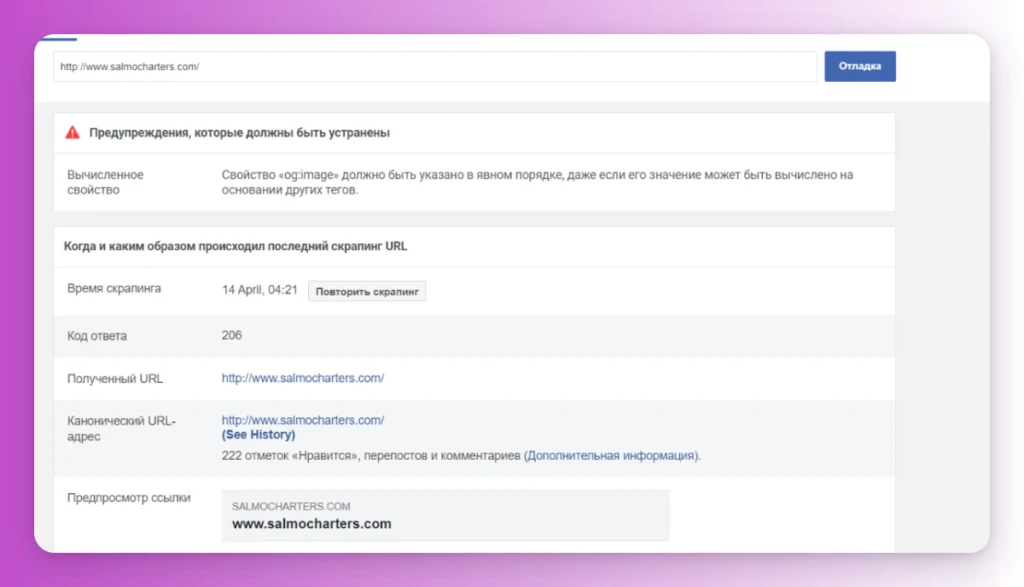Open the See History link
The width and height of the screenshot is (1024, 587).
258,435
